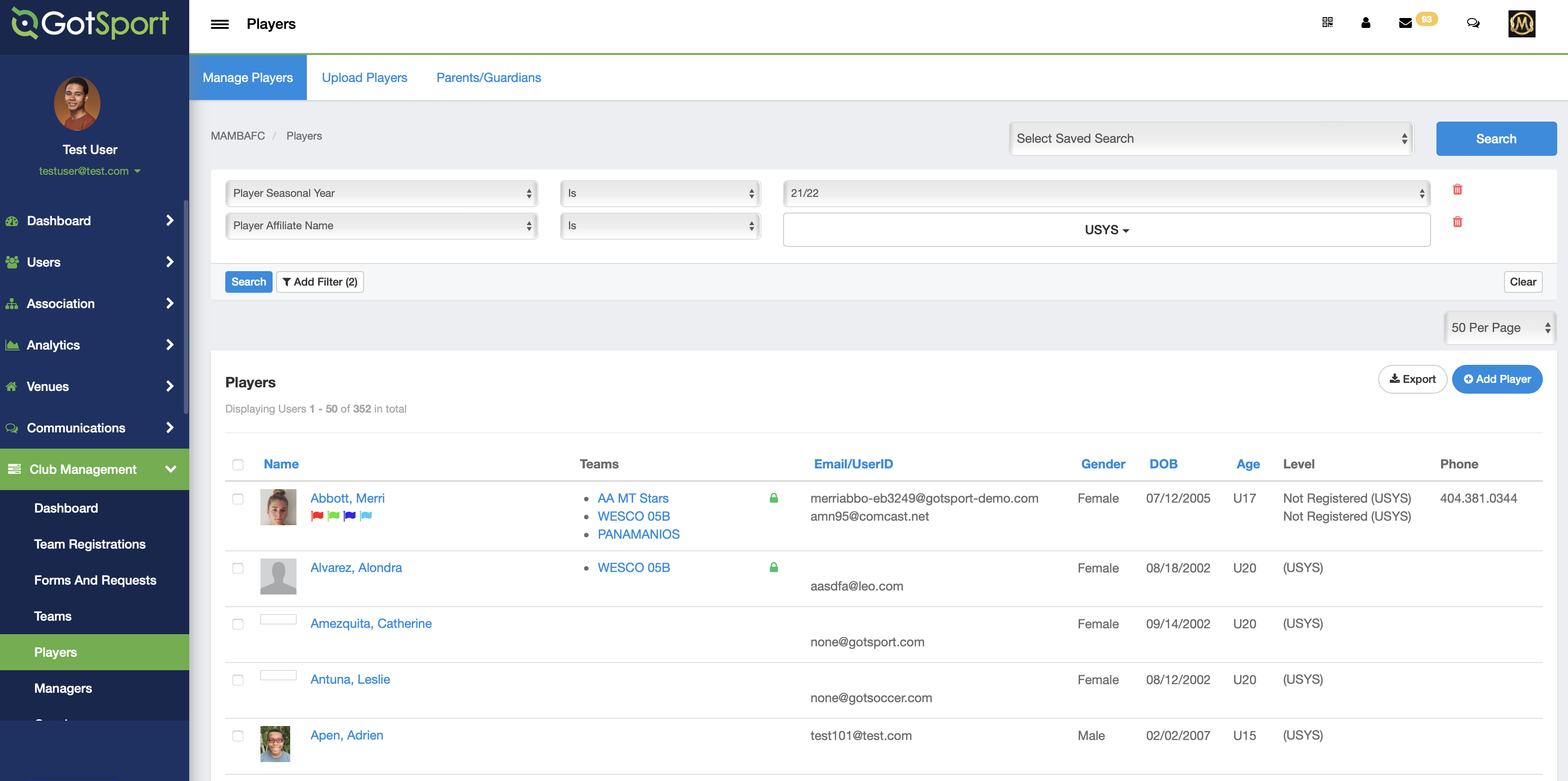The height and width of the screenshot is (781, 1568).
Task: Switch to the Parents/Guardians tab
Action: [x=488, y=77]
